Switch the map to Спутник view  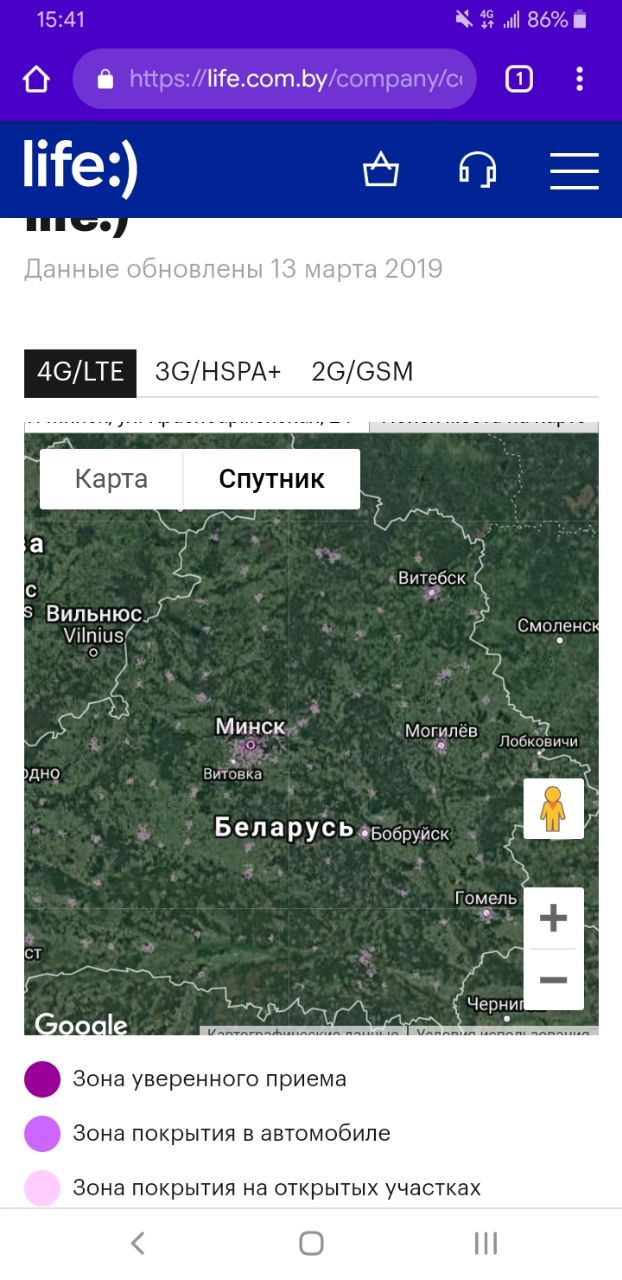tap(271, 479)
